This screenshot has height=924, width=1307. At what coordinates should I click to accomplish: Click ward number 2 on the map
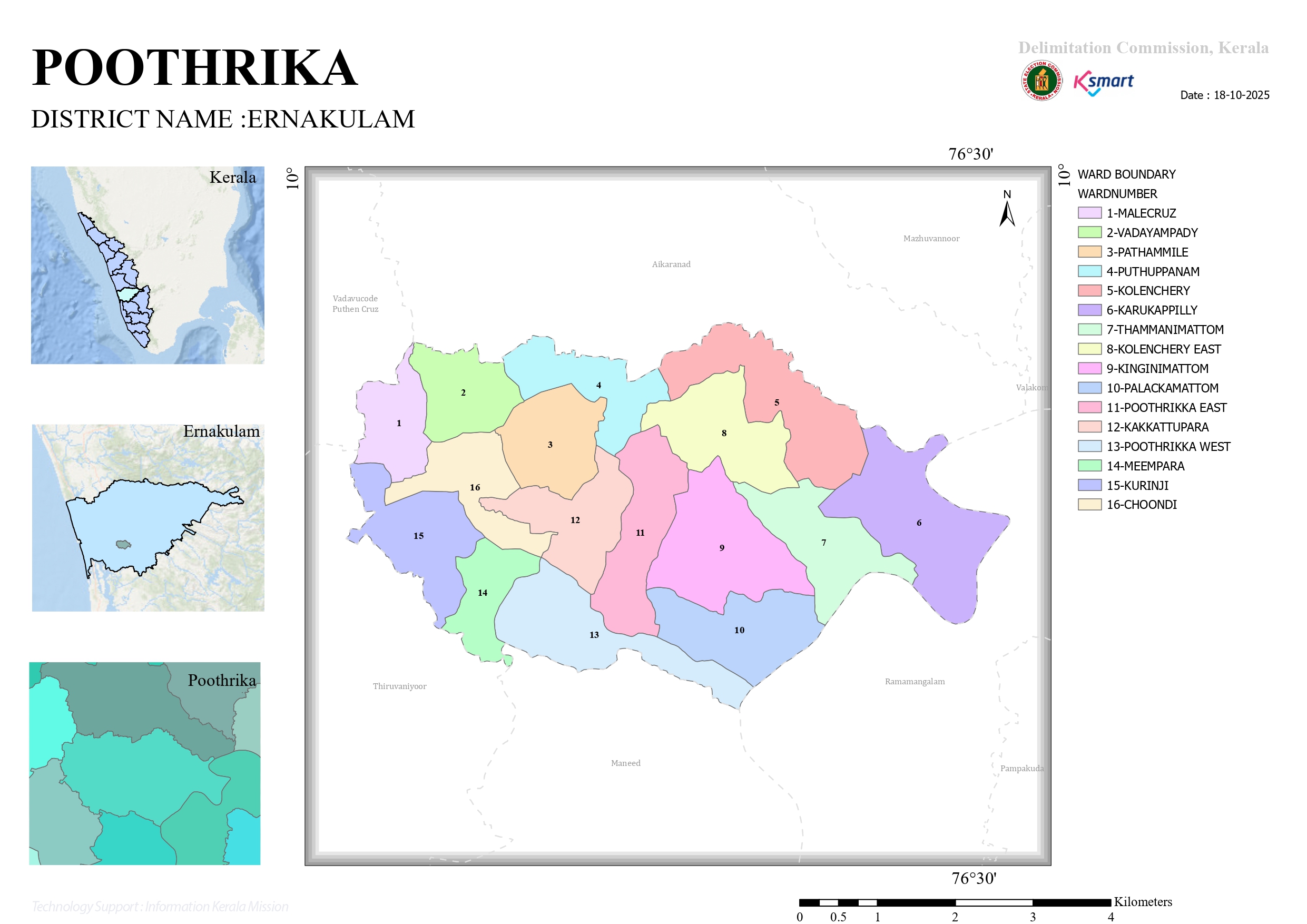point(464,392)
